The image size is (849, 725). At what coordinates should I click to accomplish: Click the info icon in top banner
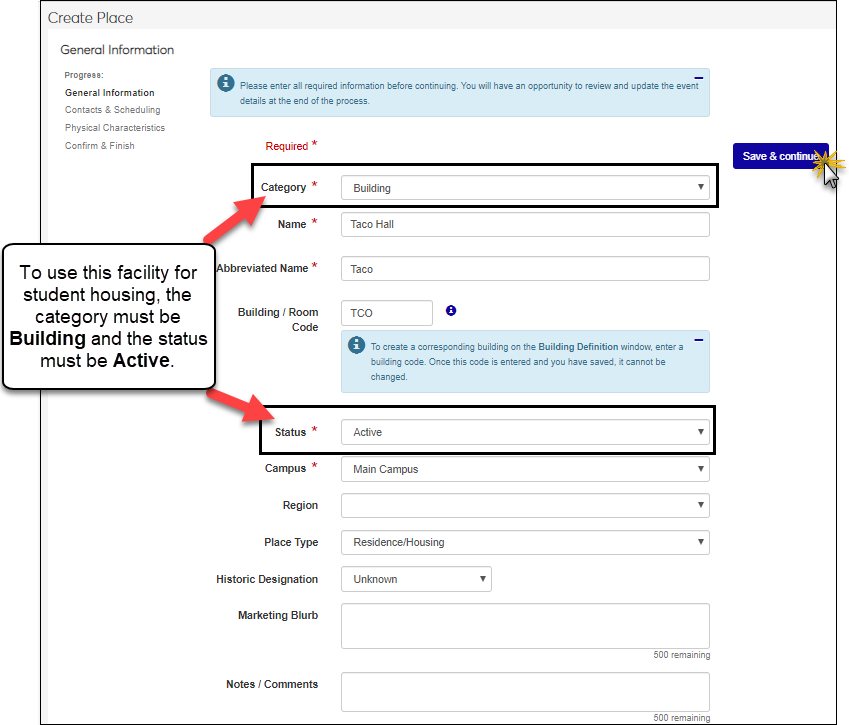coord(226,83)
